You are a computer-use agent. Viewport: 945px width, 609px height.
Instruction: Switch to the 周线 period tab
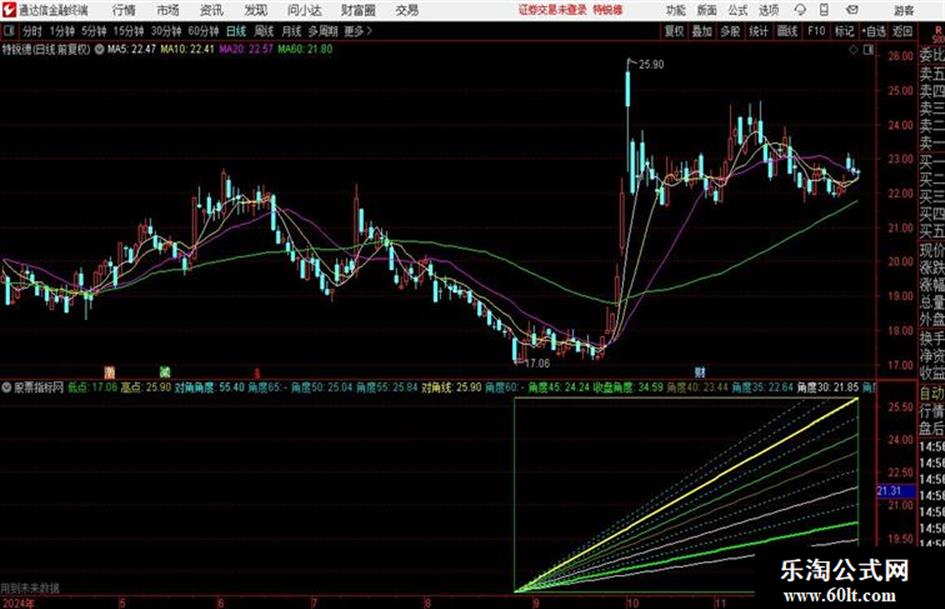coord(264,31)
